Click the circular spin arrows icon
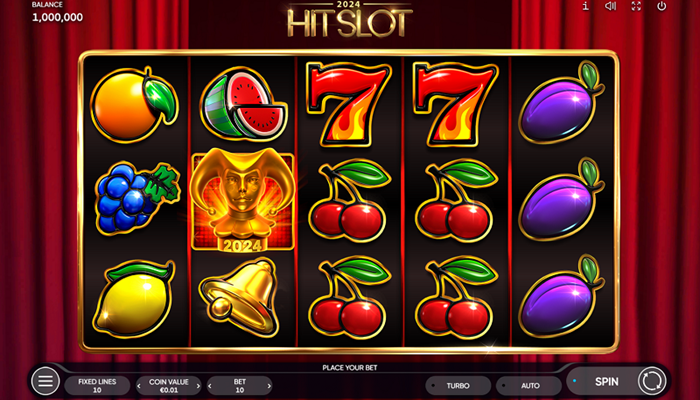The height and width of the screenshot is (400, 700). [652, 382]
